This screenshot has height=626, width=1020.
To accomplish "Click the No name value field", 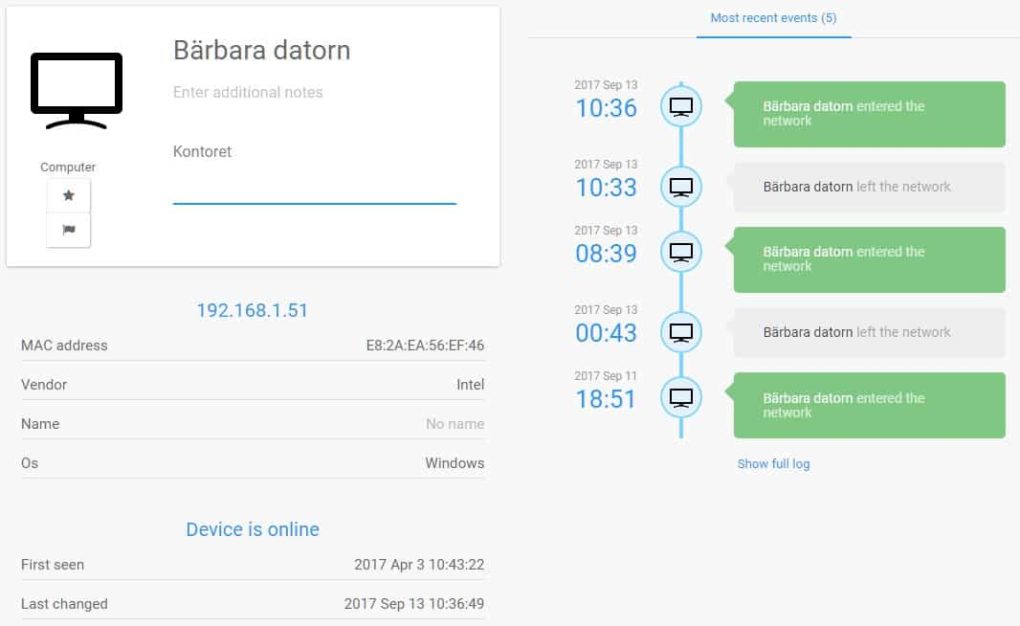I will (454, 424).
